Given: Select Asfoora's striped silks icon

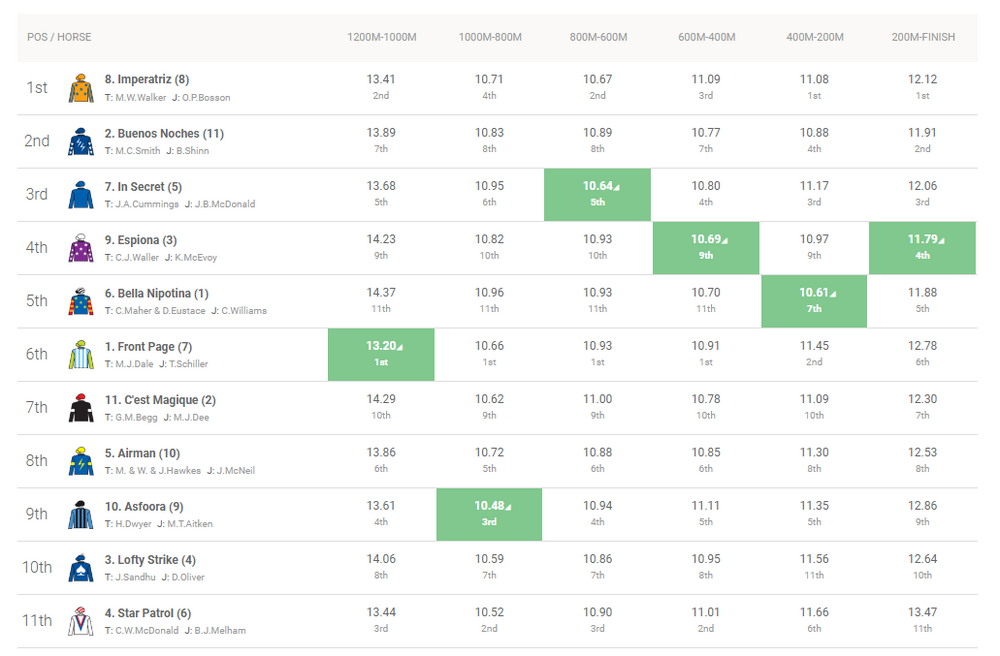Looking at the screenshot, I should click(81, 515).
